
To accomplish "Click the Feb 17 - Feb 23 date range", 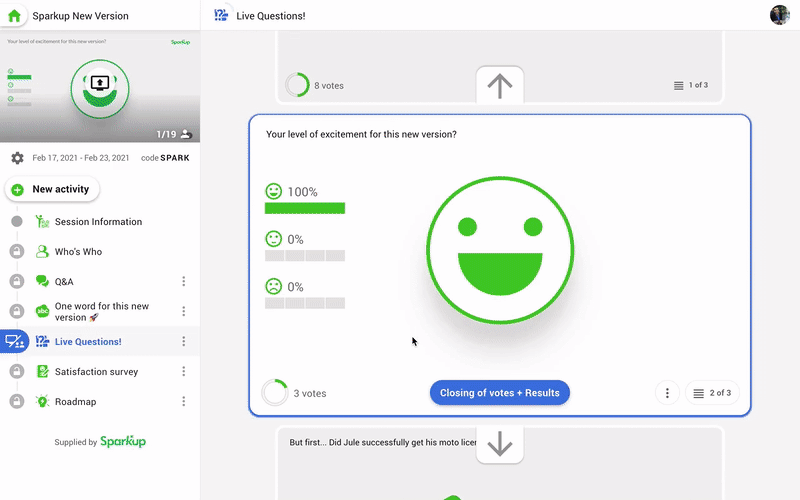I will [x=81, y=158].
